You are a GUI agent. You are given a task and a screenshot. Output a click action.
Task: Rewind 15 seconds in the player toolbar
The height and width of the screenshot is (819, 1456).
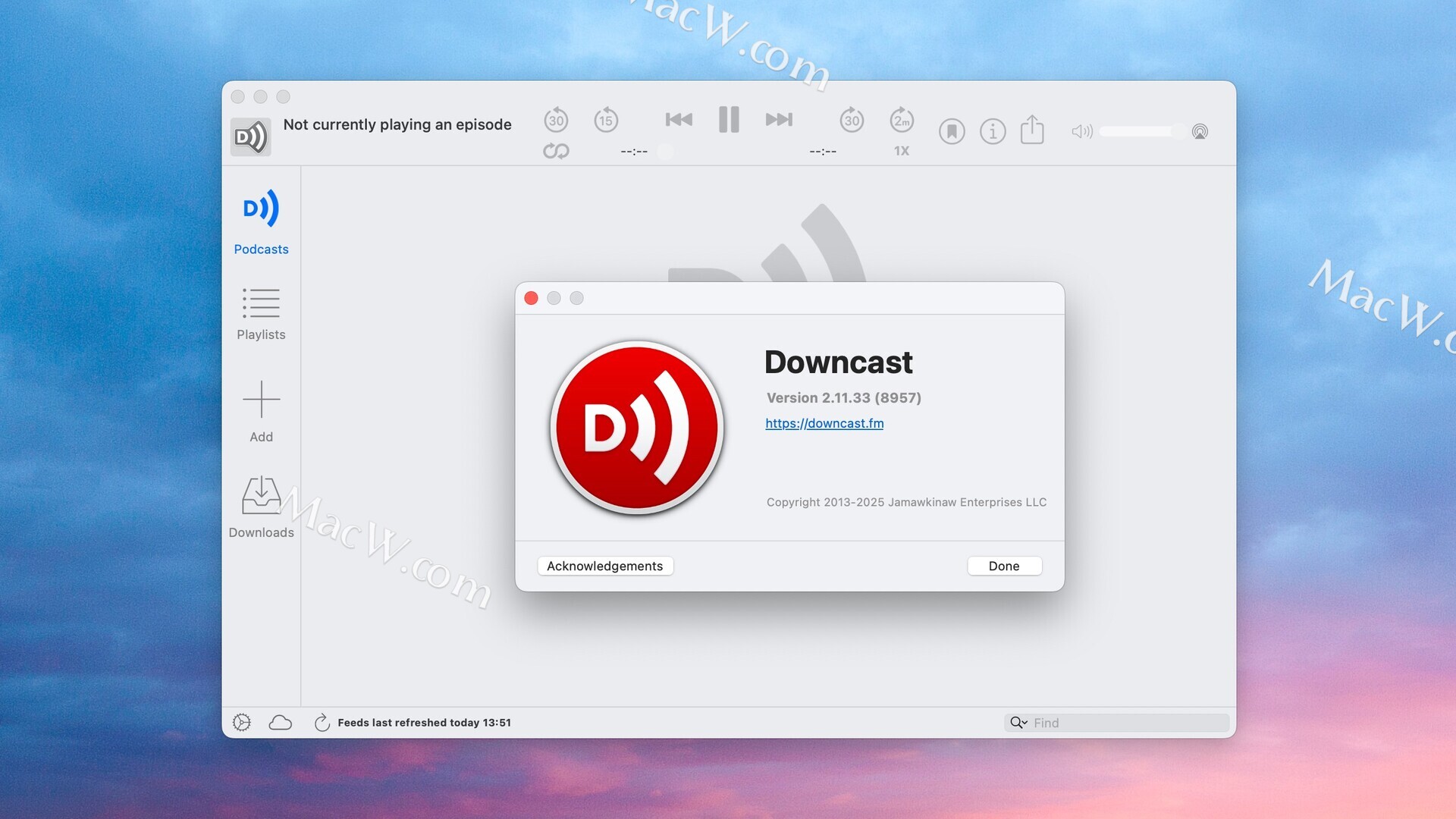(606, 120)
